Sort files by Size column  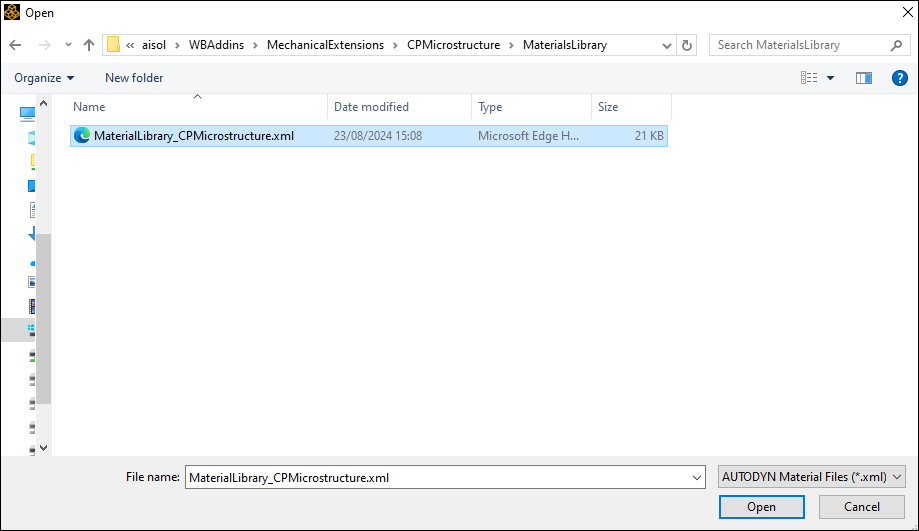pos(631,107)
